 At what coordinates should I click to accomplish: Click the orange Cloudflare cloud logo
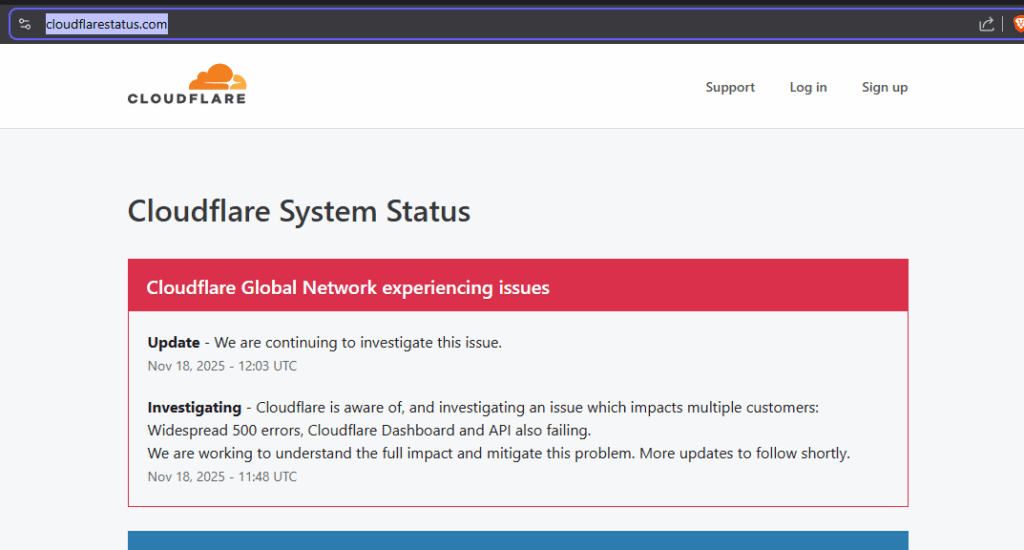217,77
